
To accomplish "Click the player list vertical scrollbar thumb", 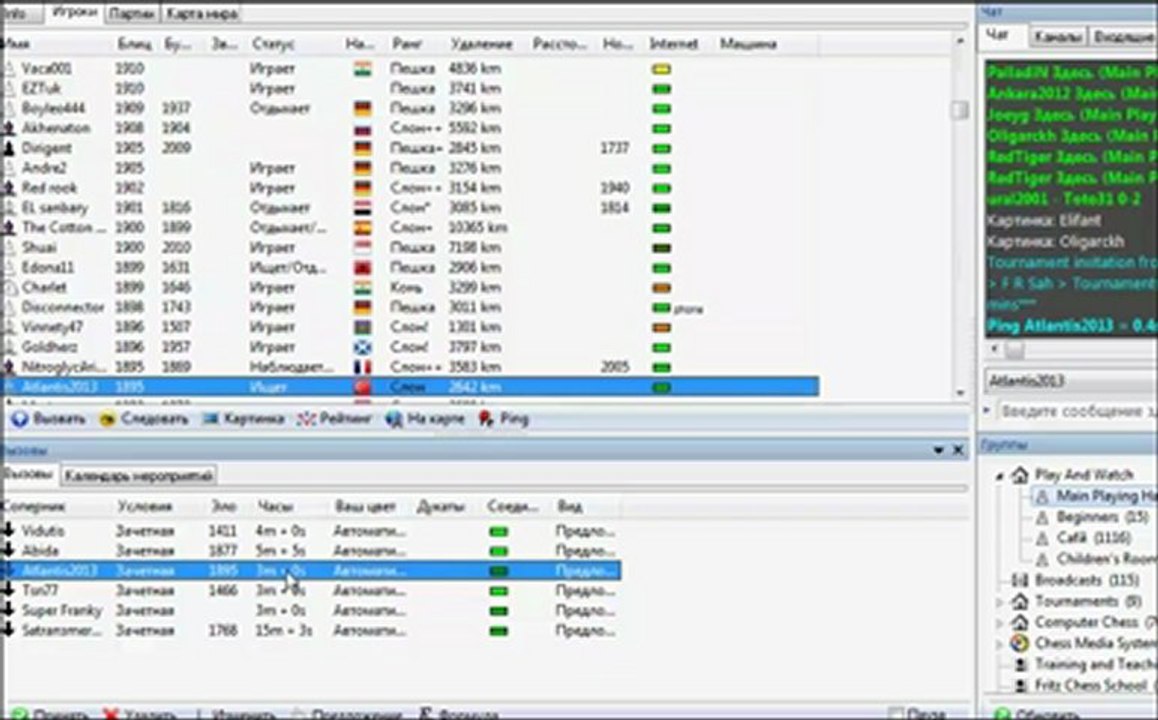I will pos(959,109).
